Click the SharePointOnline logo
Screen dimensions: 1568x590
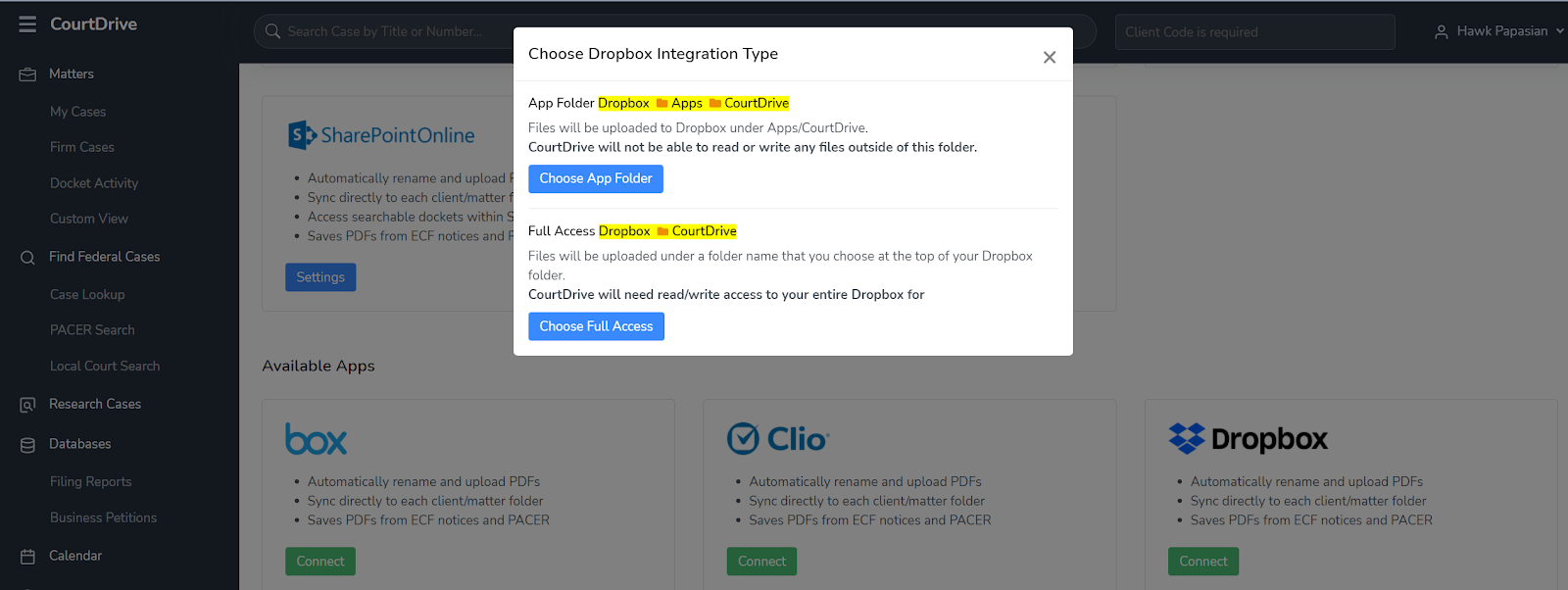click(x=381, y=135)
